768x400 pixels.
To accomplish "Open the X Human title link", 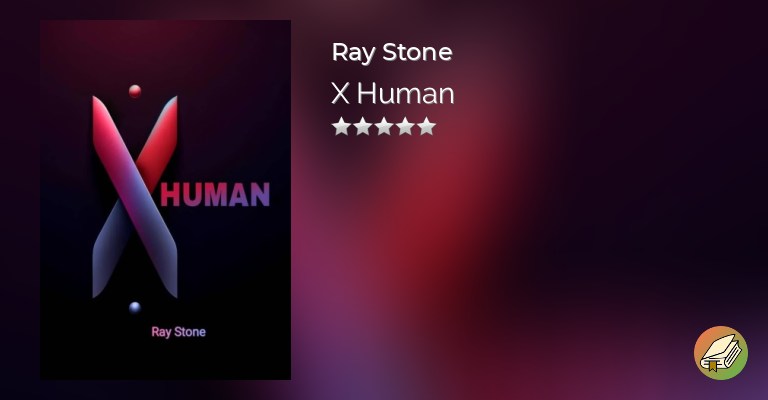I will tap(393, 93).
